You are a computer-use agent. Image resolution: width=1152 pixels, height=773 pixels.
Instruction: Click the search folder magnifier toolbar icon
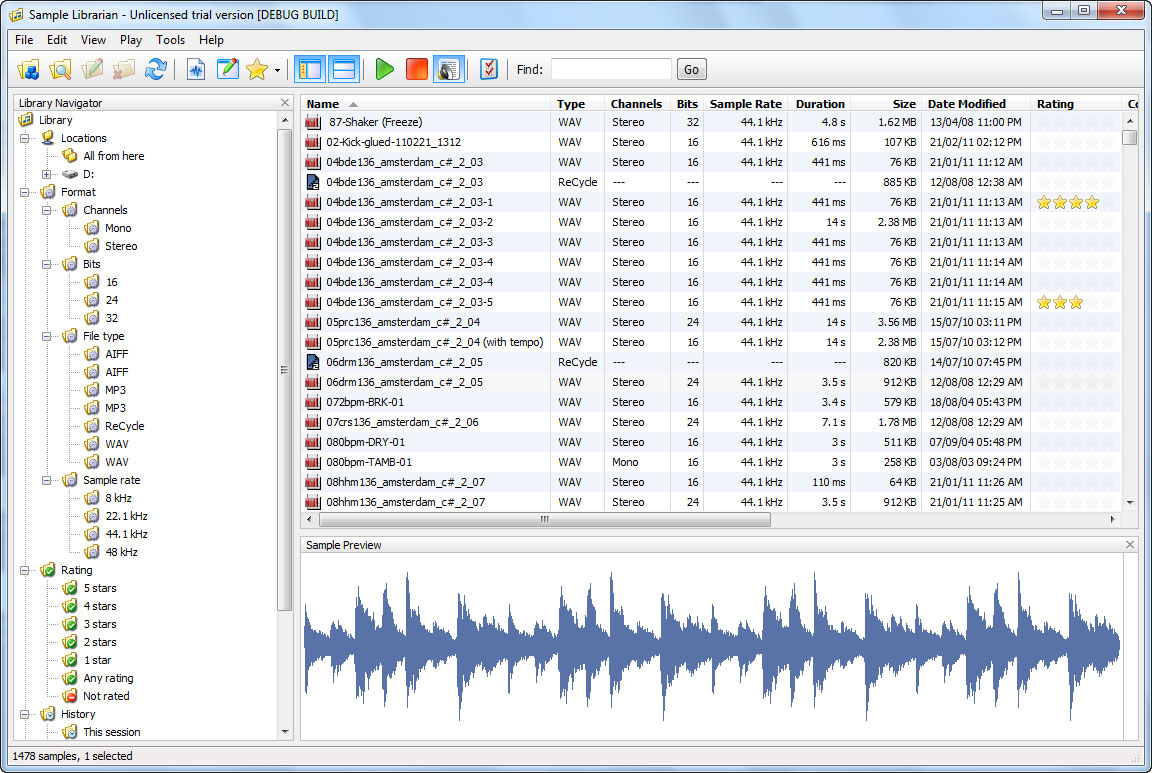60,70
